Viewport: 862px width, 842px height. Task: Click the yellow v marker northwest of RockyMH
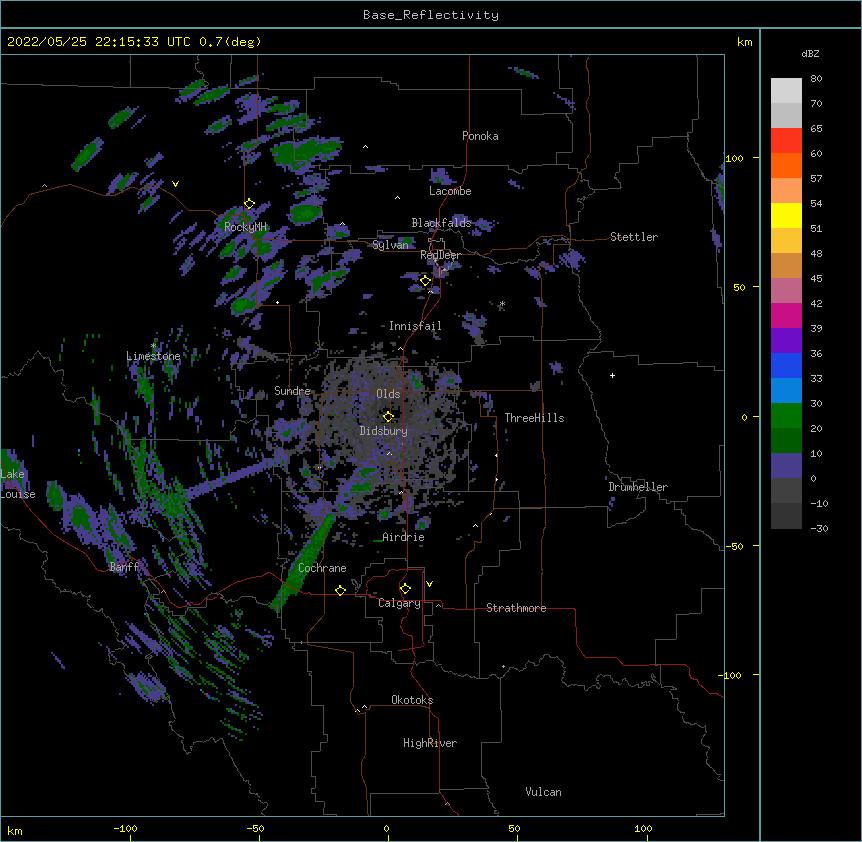(175, 184)
